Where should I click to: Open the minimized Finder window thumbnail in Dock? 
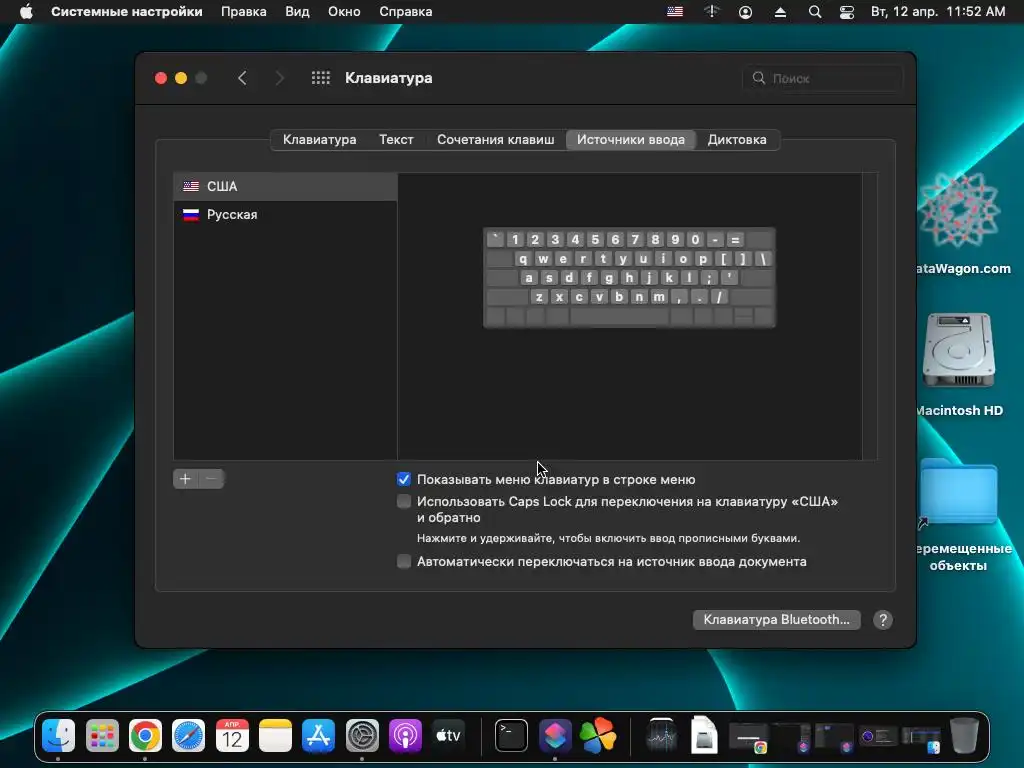click(921, 738)
